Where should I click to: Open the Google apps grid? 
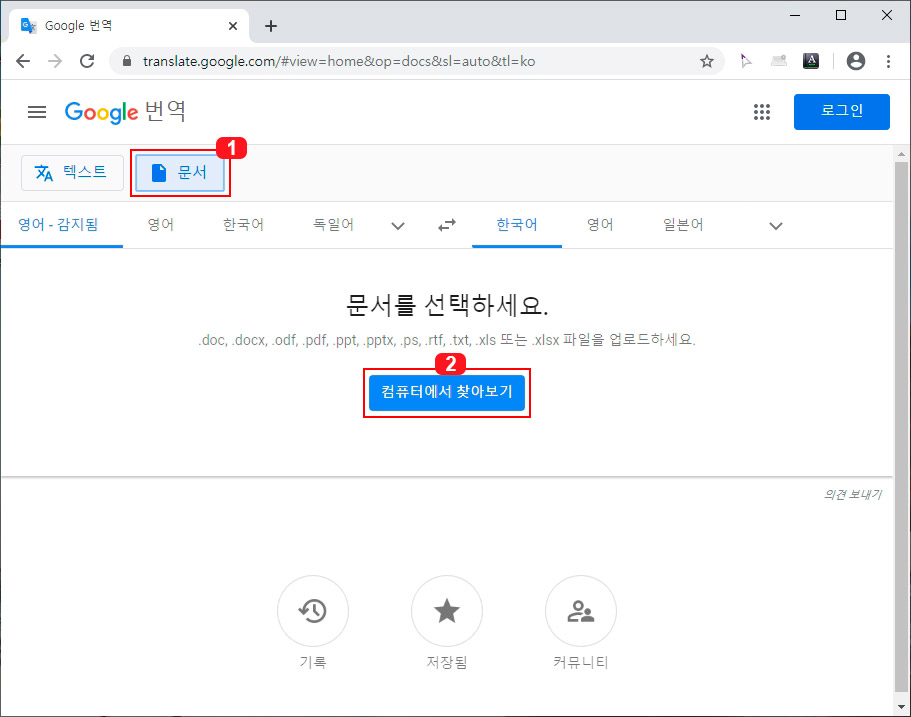click(762, 112)
